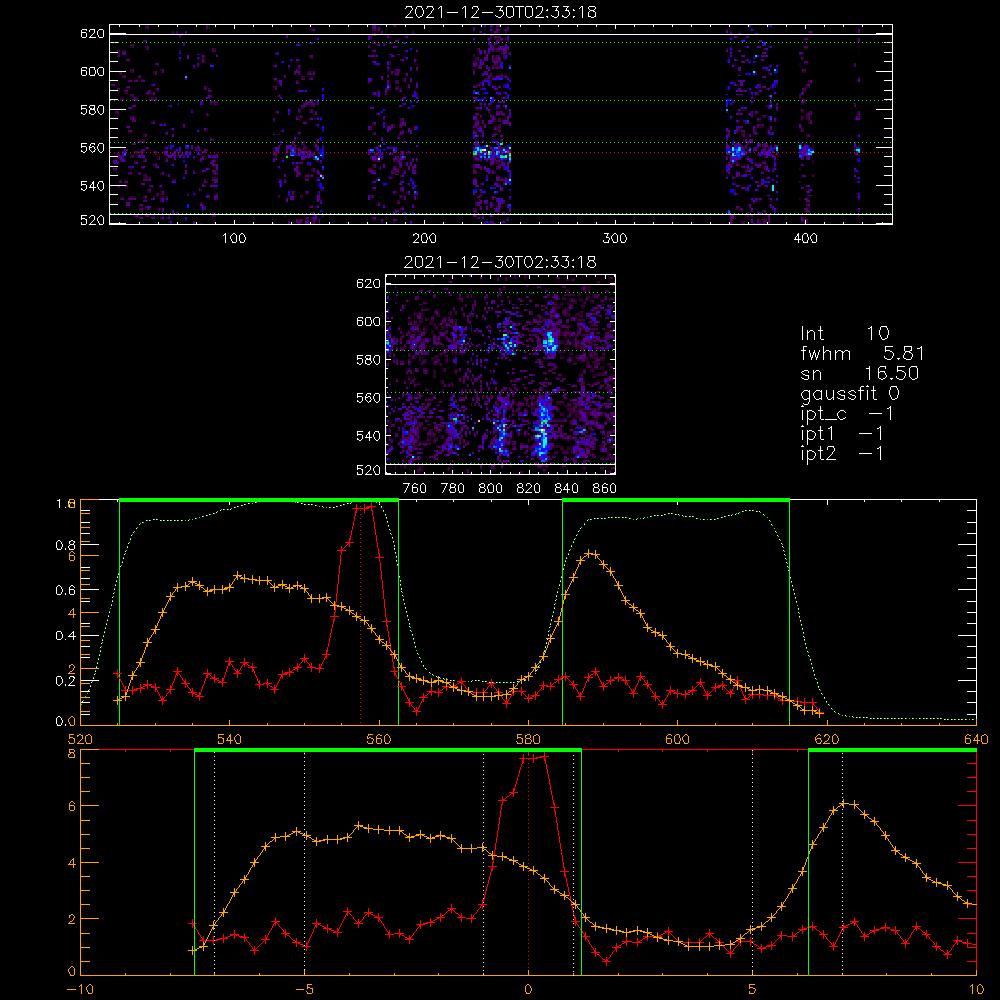Click x-axis label "400" under the top image
The width and height of the screenshot is (1000, 1000).
[x=805, y=239]
